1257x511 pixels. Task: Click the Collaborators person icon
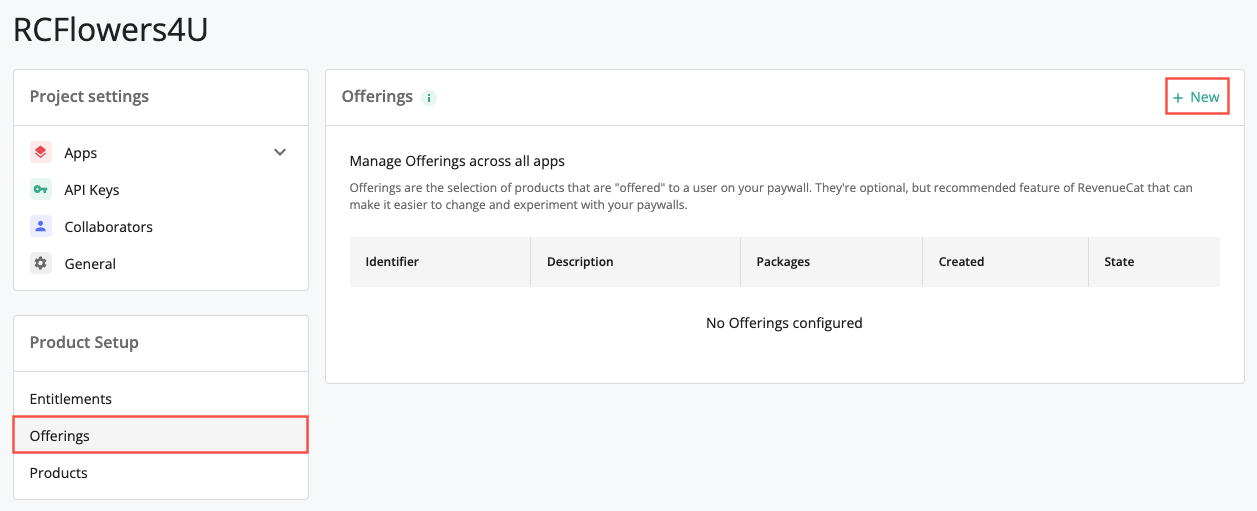[41, 227]
